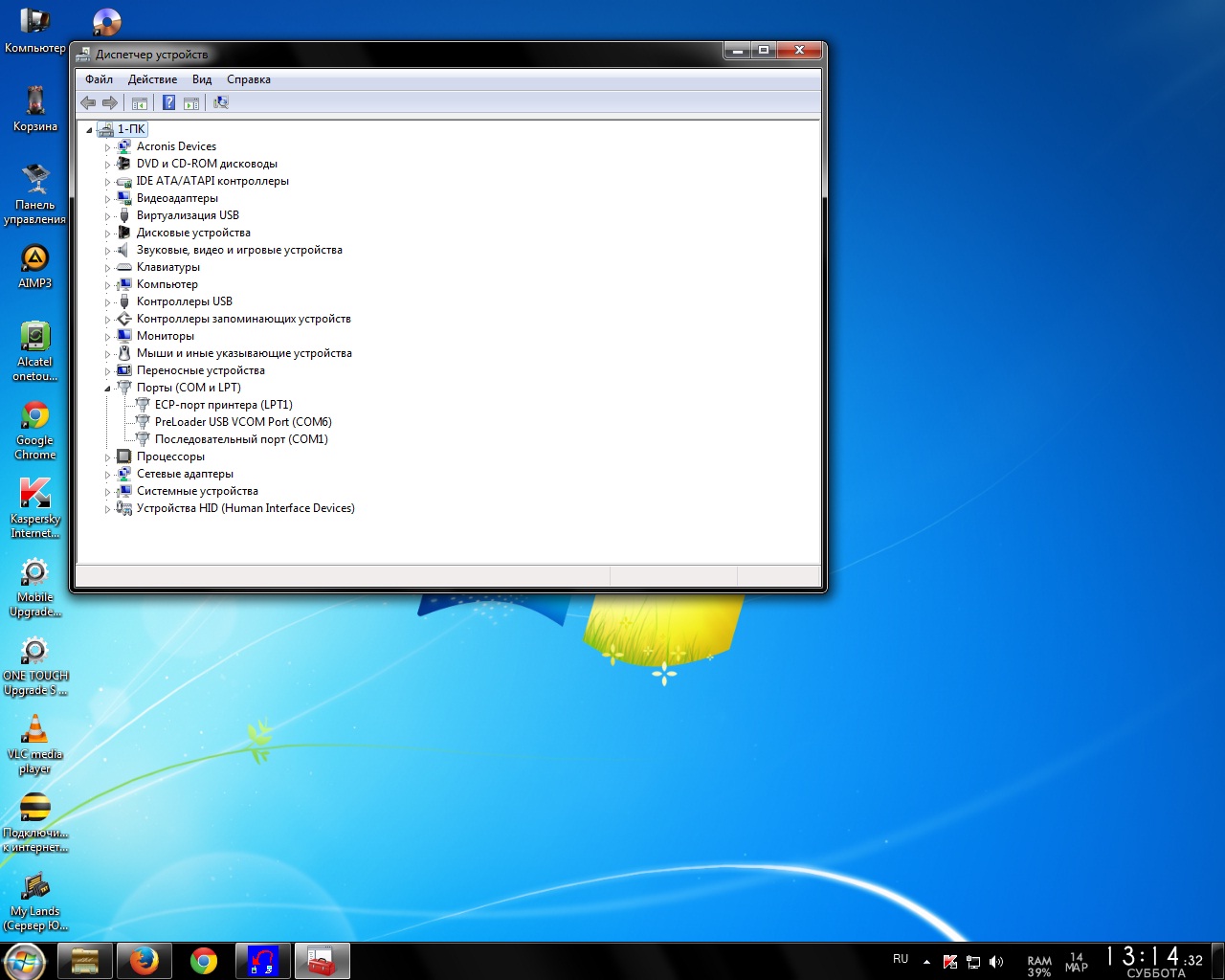Screen dimensions: 1225x980
Task: Open the Справка menu
Action: (249, 79)
